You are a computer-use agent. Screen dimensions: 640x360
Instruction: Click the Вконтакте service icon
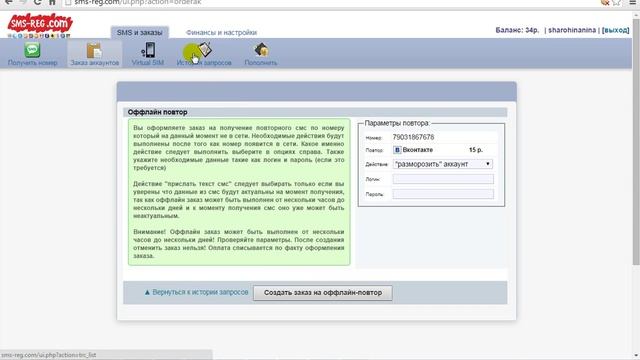pyautogui.click(x=397, y=150)
